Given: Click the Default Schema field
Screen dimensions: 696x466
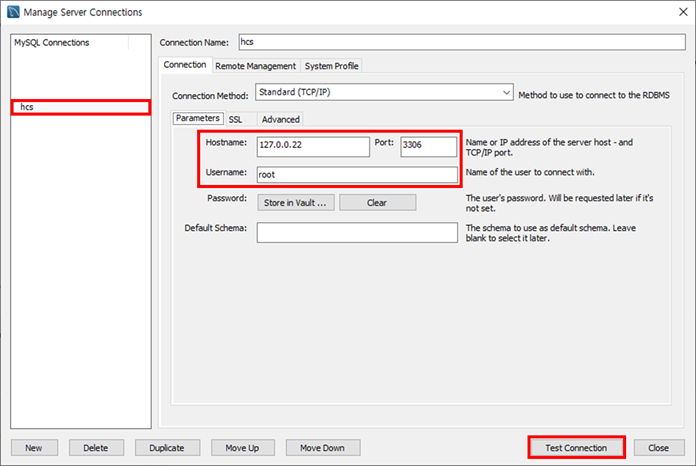Looking at the screenshot, I should click(x=357, y=233).
